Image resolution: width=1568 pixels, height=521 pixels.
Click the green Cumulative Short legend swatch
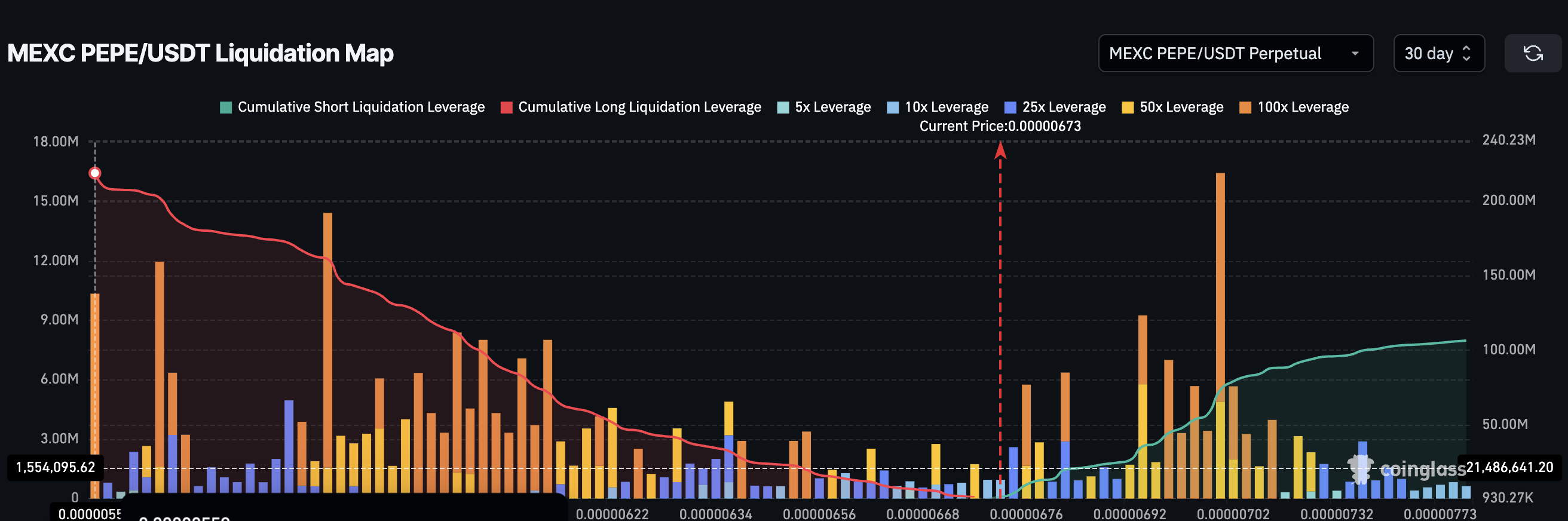click(226, 108)
